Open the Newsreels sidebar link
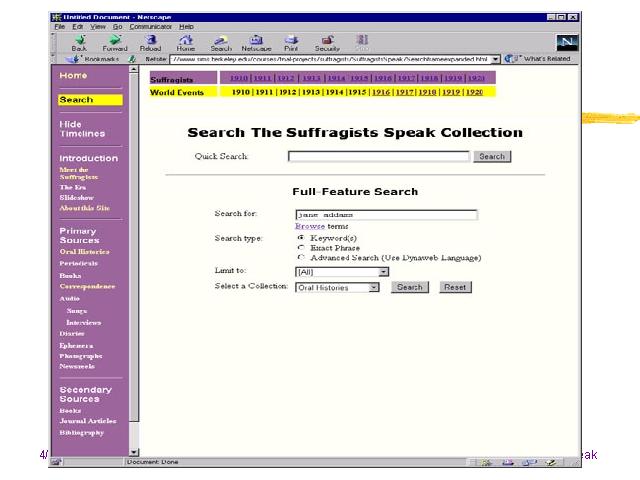The width and height of the screenshot is (640, 480). point(77,367)
